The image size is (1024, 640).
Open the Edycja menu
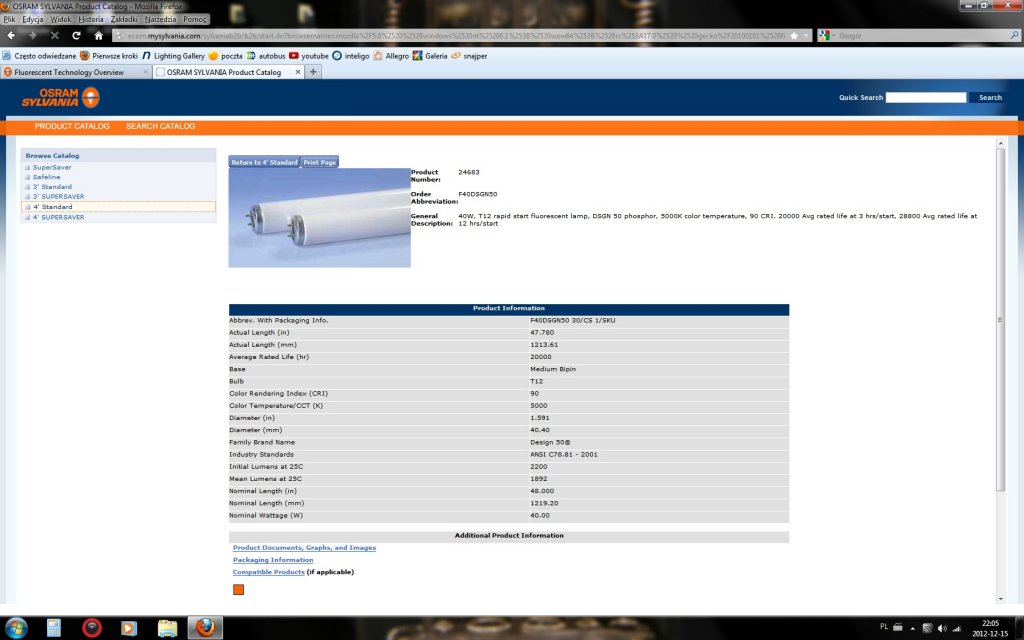(x=33, y=20)
